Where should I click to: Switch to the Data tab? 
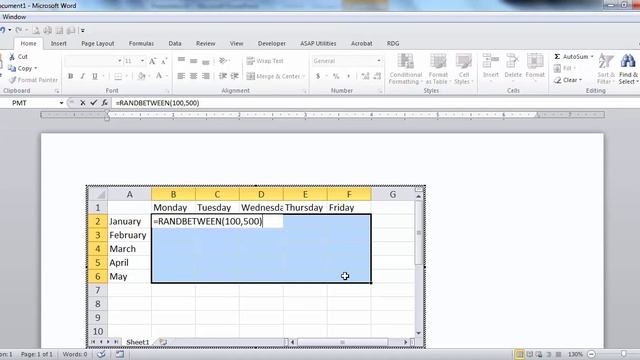click(175, 43)
